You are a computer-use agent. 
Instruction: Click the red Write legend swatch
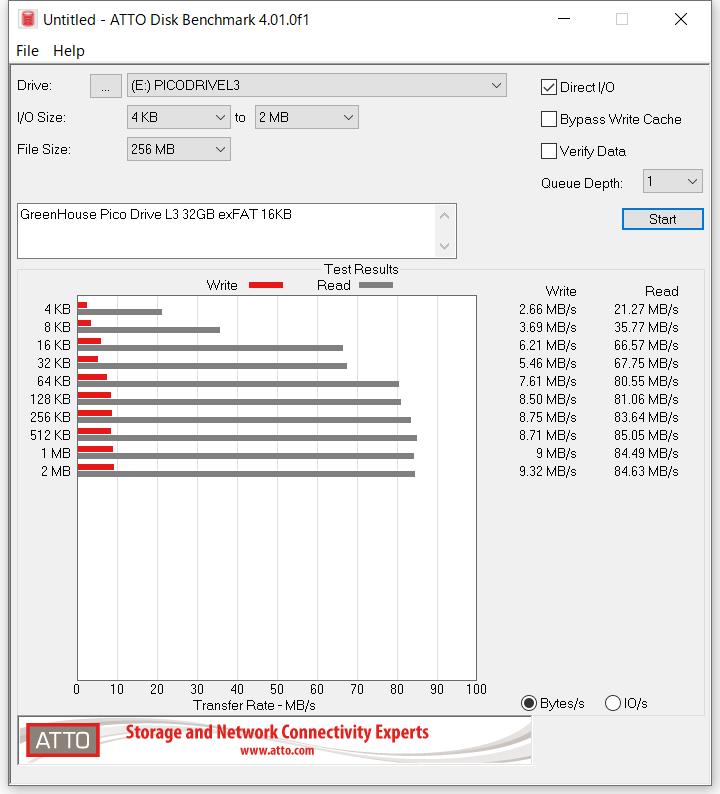click(266, 285)
